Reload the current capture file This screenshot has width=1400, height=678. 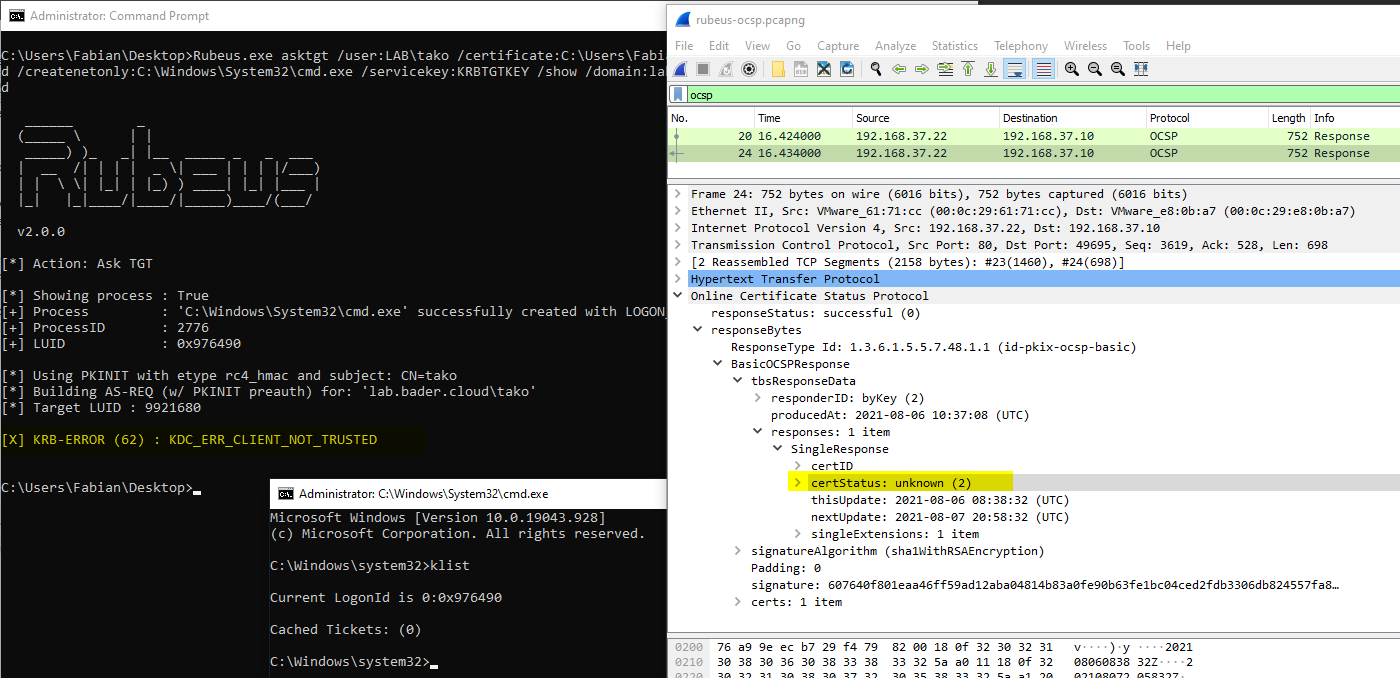pyautogui.click(x=847, y=68)
